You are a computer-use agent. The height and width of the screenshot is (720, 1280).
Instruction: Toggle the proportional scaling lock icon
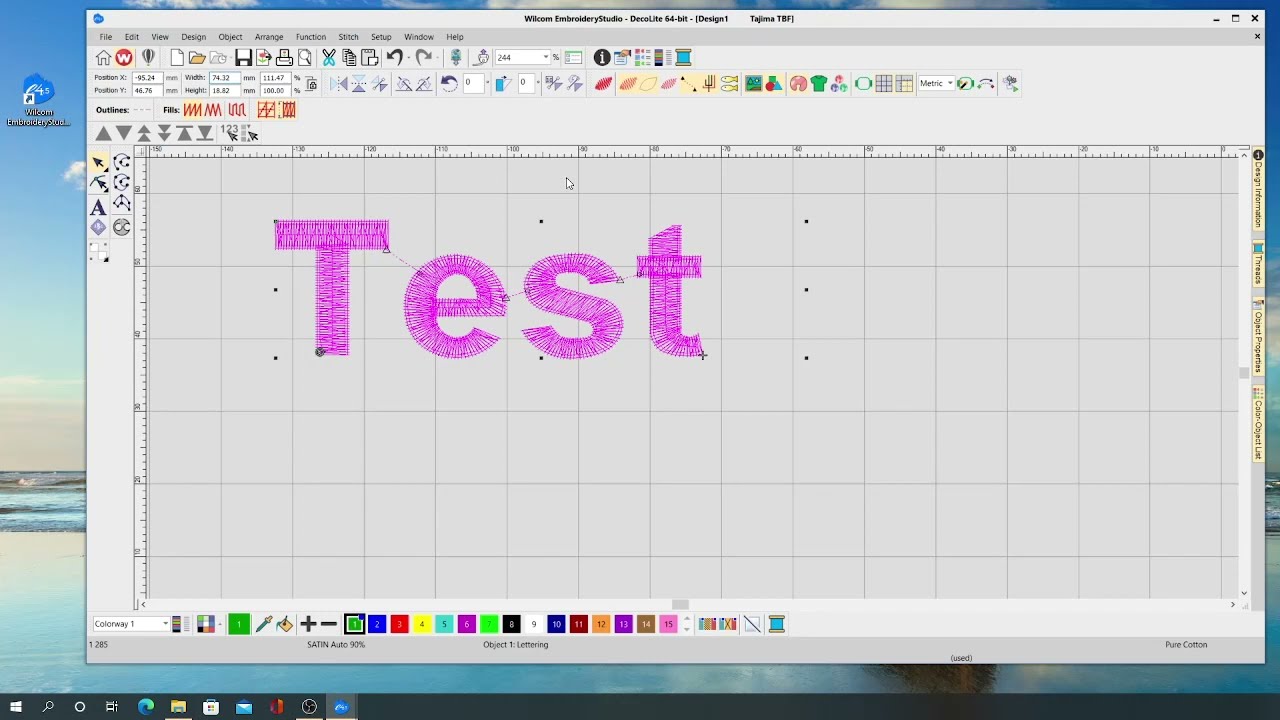pos(311,84)
